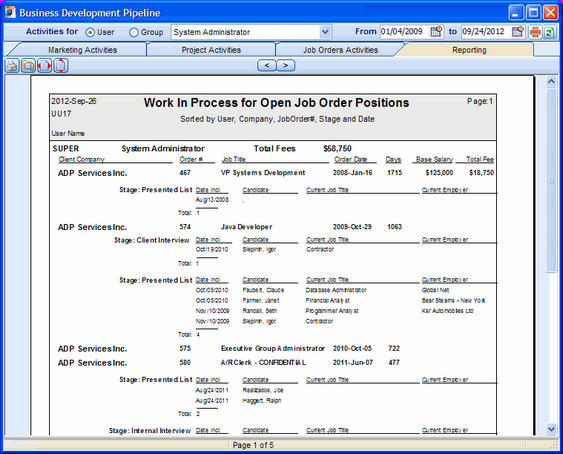This screenshot has height=454, width=563.
Task: Click order number 580
Action: point(185,362)
